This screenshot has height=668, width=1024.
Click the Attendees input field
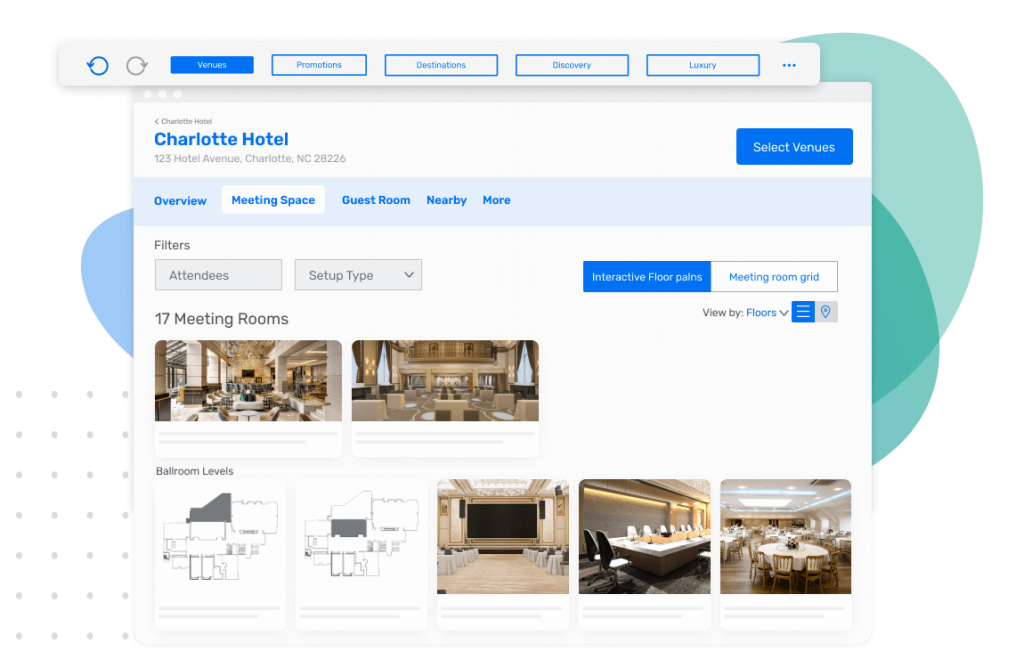click(x=218, y=274)
